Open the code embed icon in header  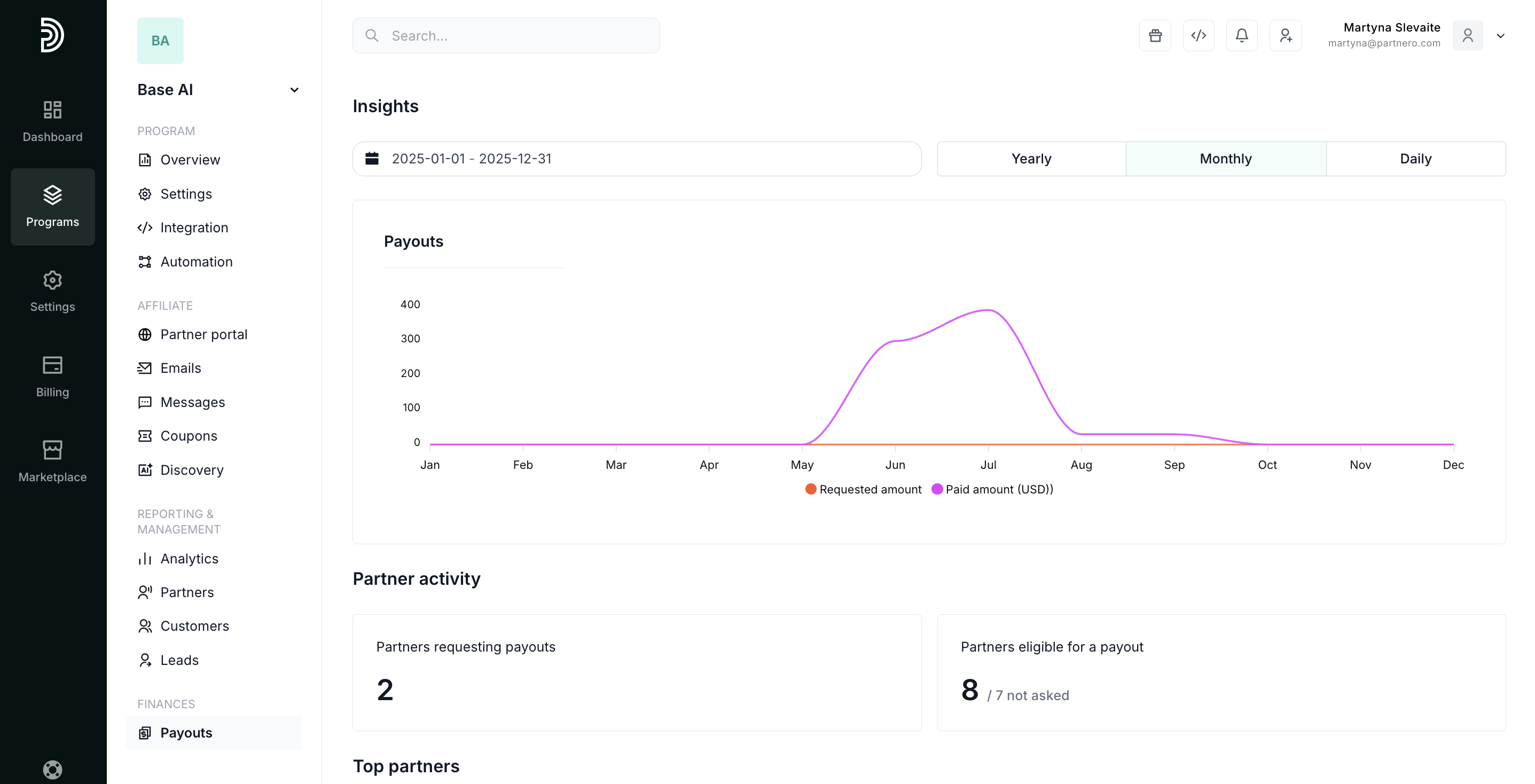[1199, 36]
